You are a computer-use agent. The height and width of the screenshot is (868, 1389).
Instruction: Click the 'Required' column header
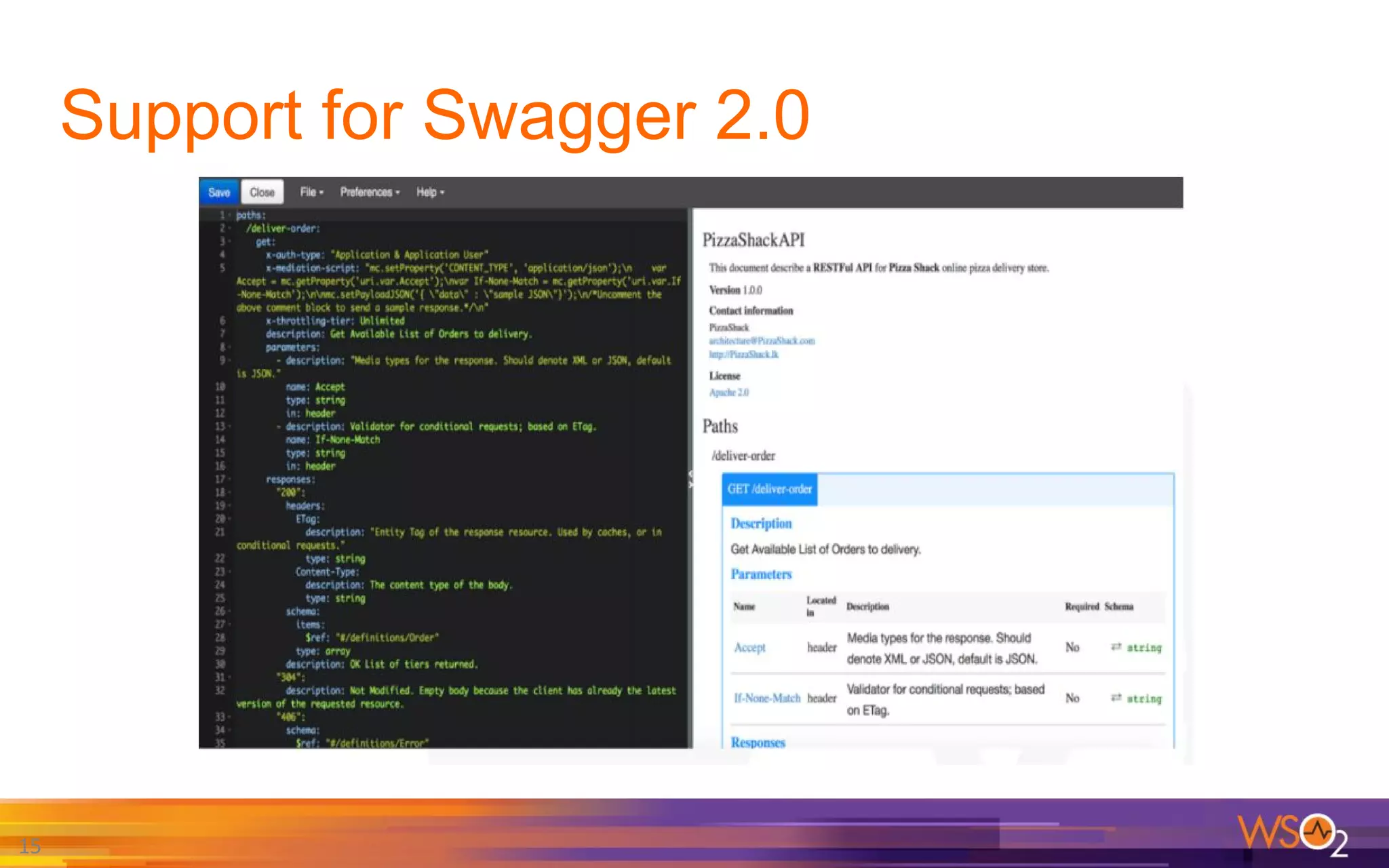click(1082, 607)
